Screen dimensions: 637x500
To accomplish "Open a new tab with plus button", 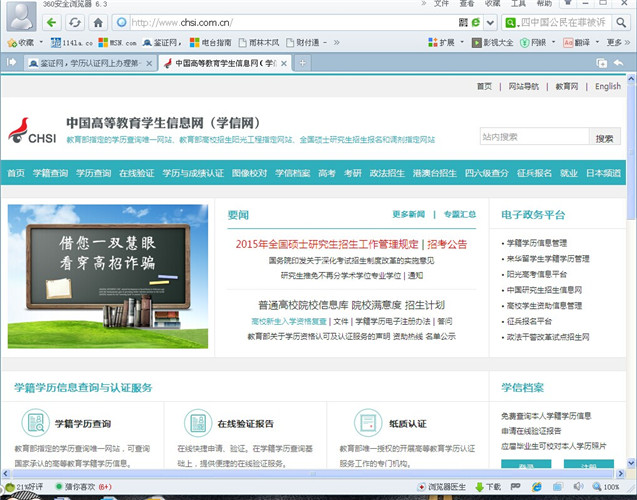I will click(x=302, y=63).
